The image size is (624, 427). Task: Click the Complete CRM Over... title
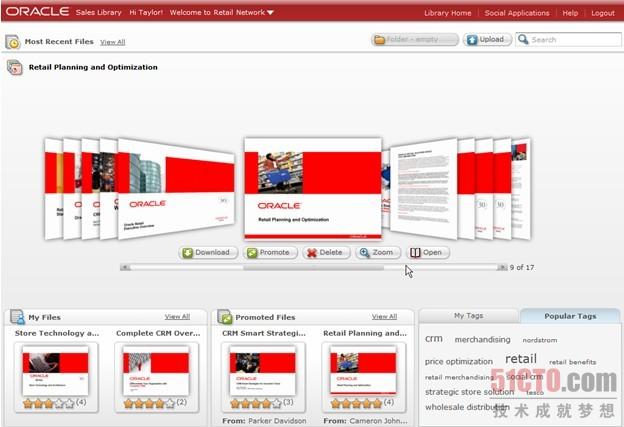coord(158,333)
